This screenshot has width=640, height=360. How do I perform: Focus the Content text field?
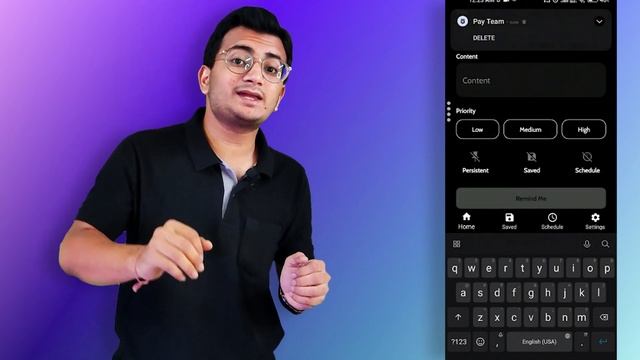(531, 80)
